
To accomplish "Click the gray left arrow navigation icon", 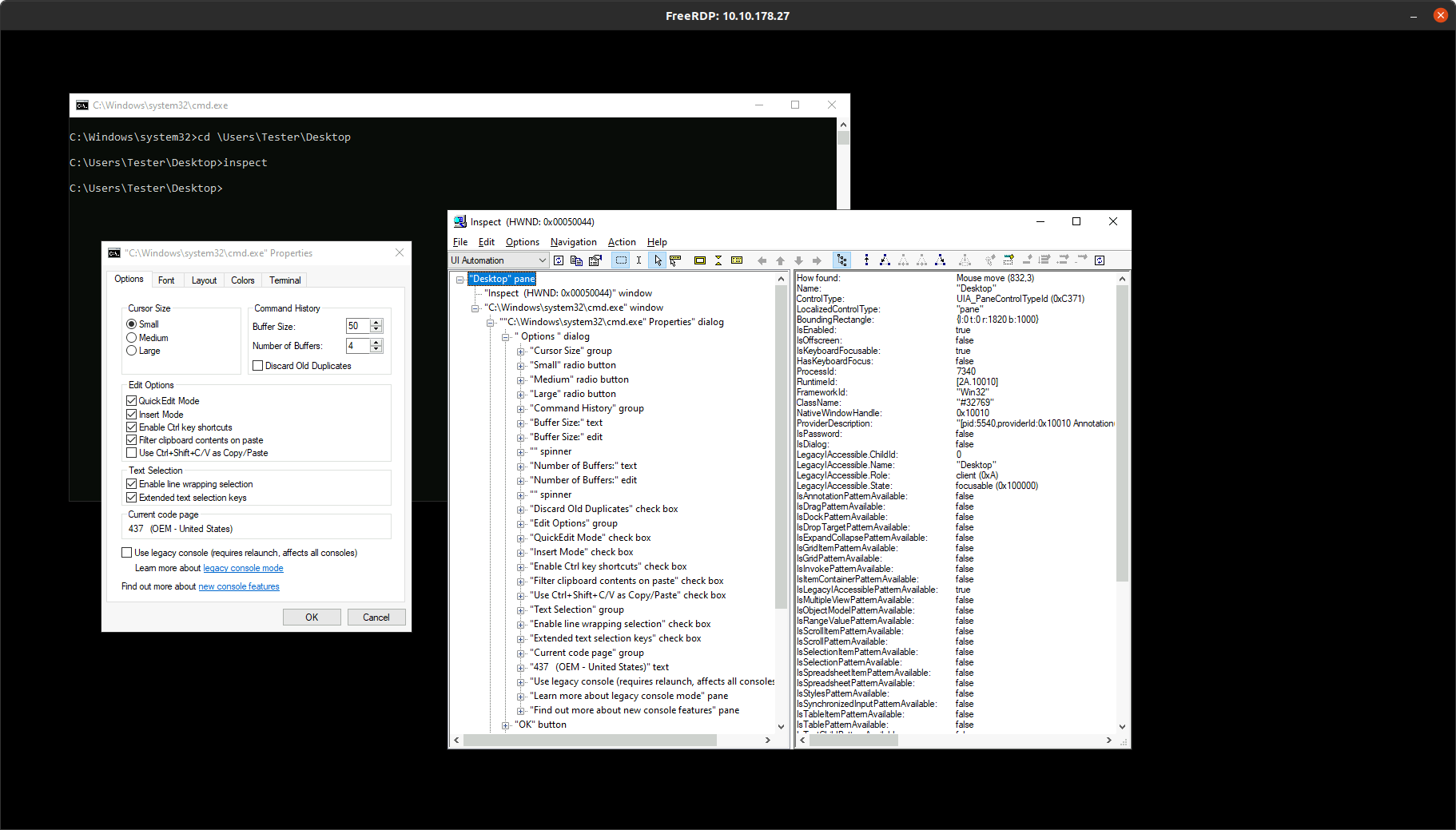I will click(x=762, y=260).
